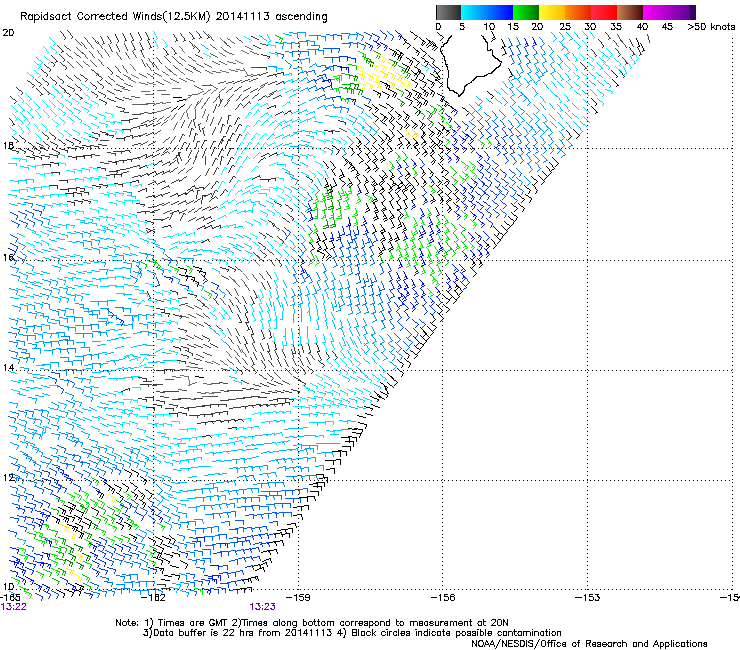Click the '20141113 ascending' date text in title
Viewport: 740px width, 650px height.
pyautogui.click(x=271, y=16)
